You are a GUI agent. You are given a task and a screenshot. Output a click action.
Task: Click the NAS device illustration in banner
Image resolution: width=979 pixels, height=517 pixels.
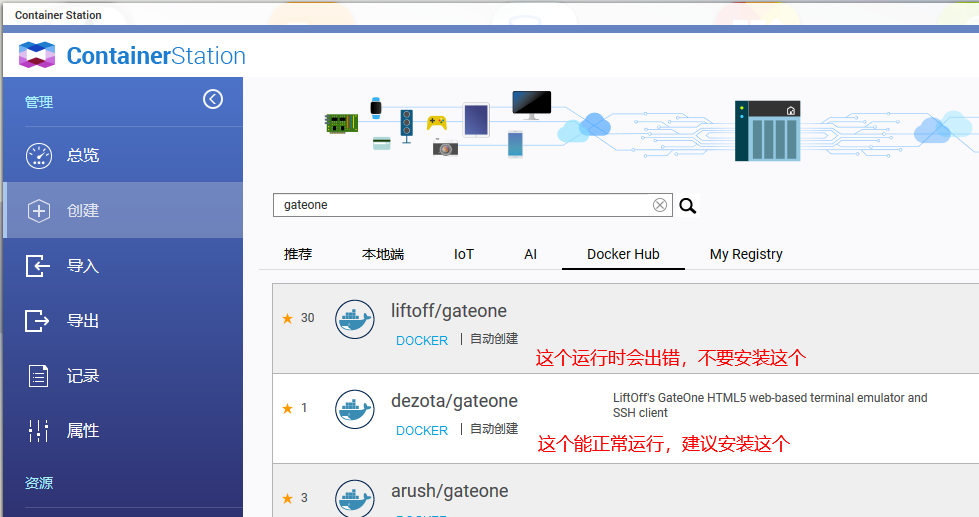767,130
